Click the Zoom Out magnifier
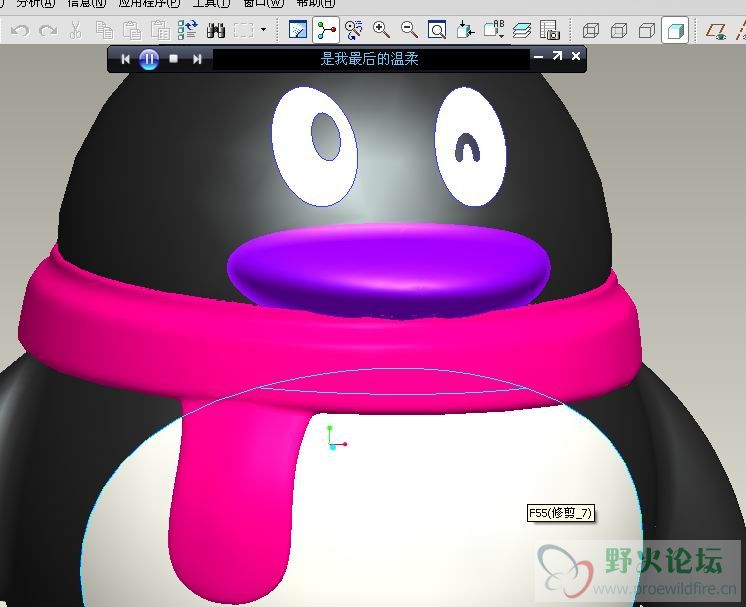The width and height of the screenshot is (746, 607). click(409, 30)
